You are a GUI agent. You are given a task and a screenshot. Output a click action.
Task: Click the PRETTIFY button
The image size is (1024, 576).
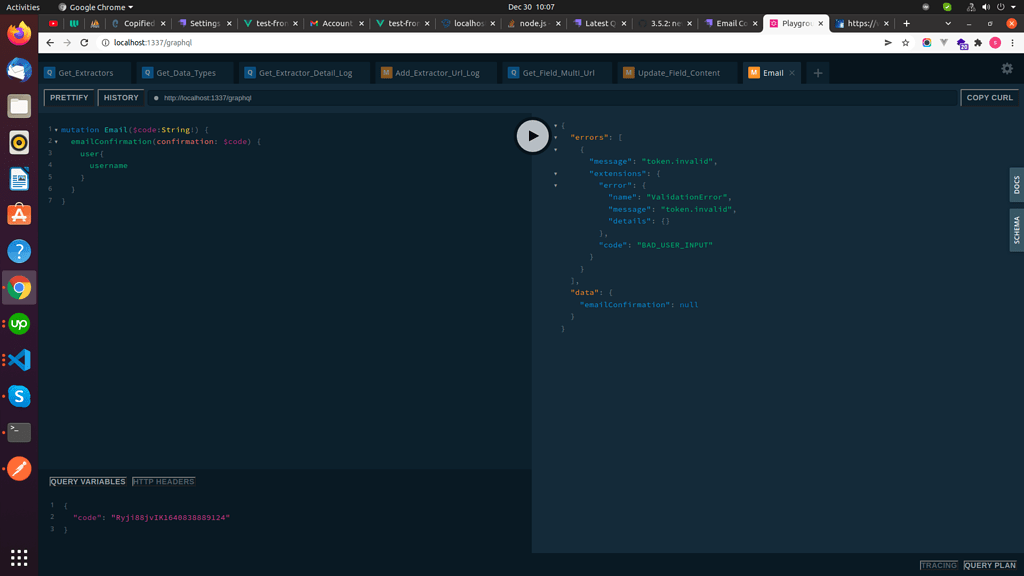click(x=69, y=97)
